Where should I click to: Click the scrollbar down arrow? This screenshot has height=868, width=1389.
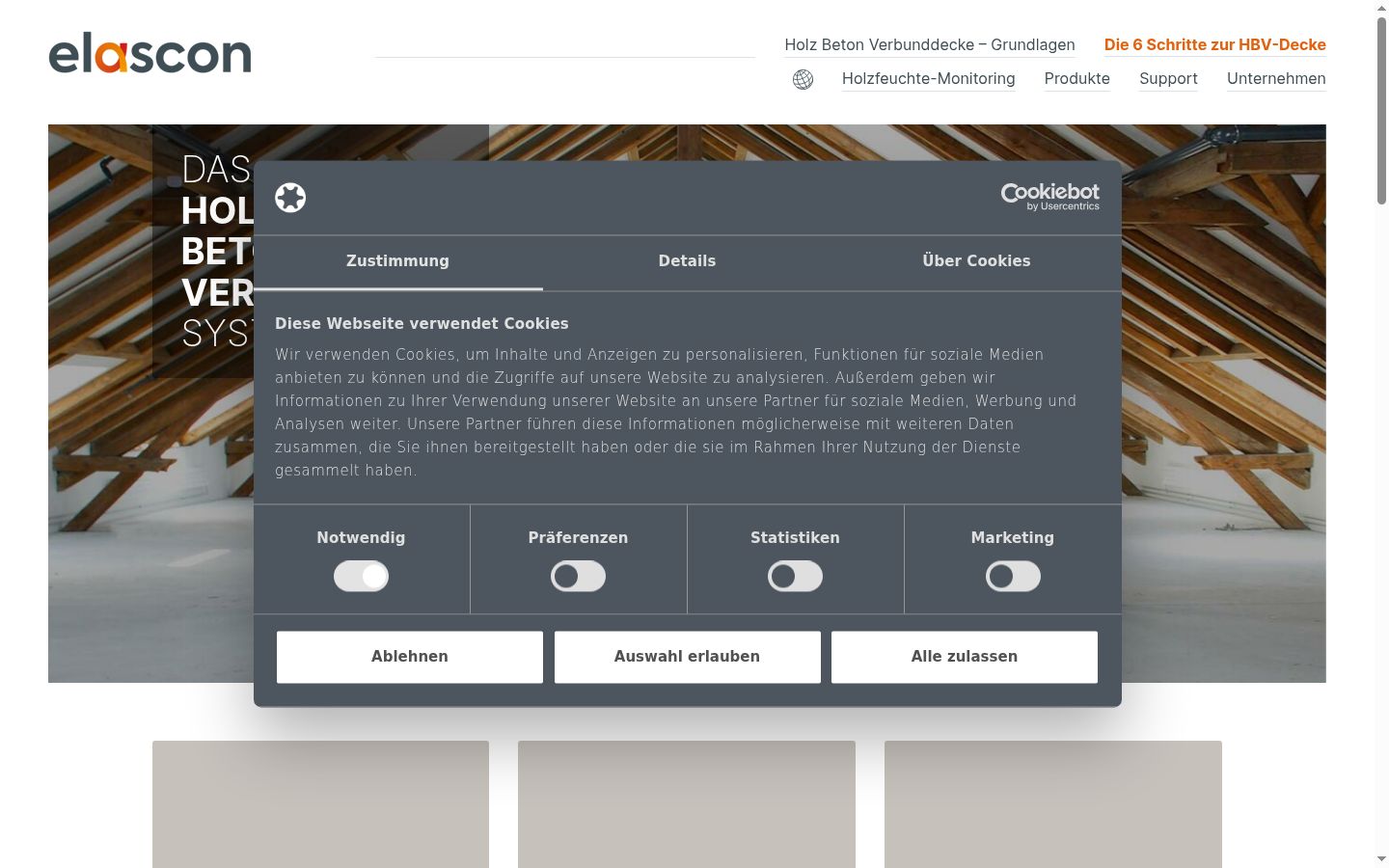coord(1381,859)
